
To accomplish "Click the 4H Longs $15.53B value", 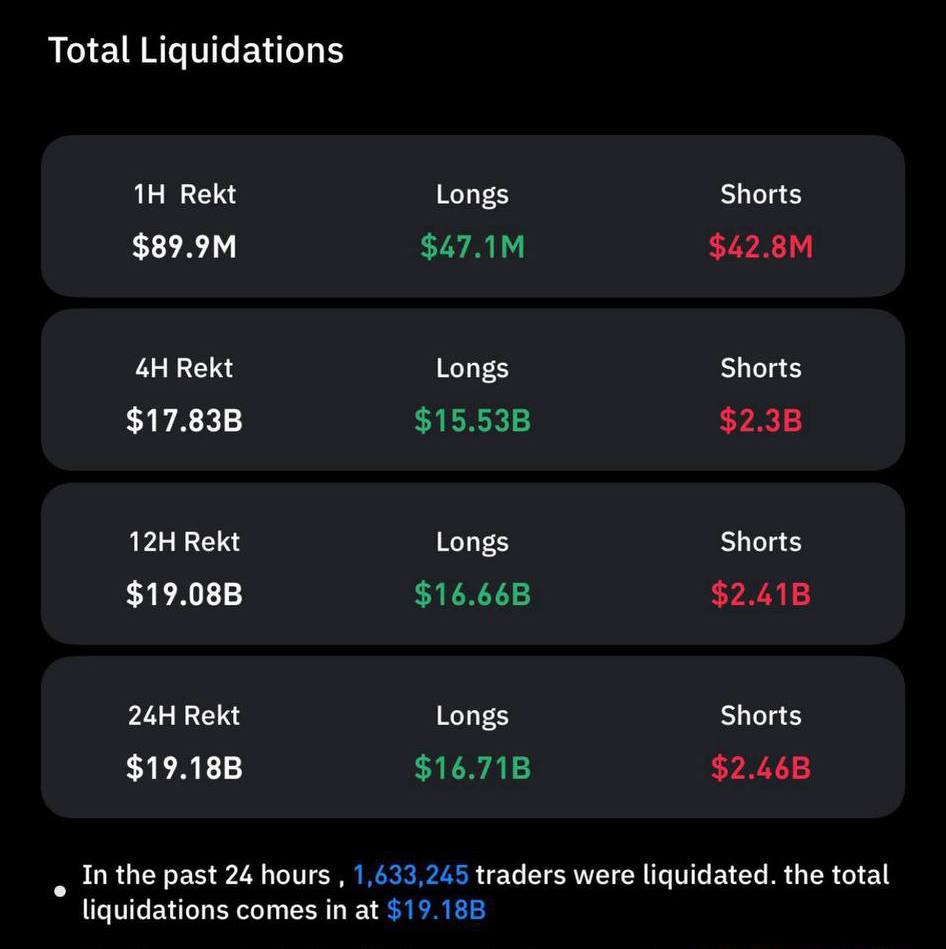I will click(473, 421).
